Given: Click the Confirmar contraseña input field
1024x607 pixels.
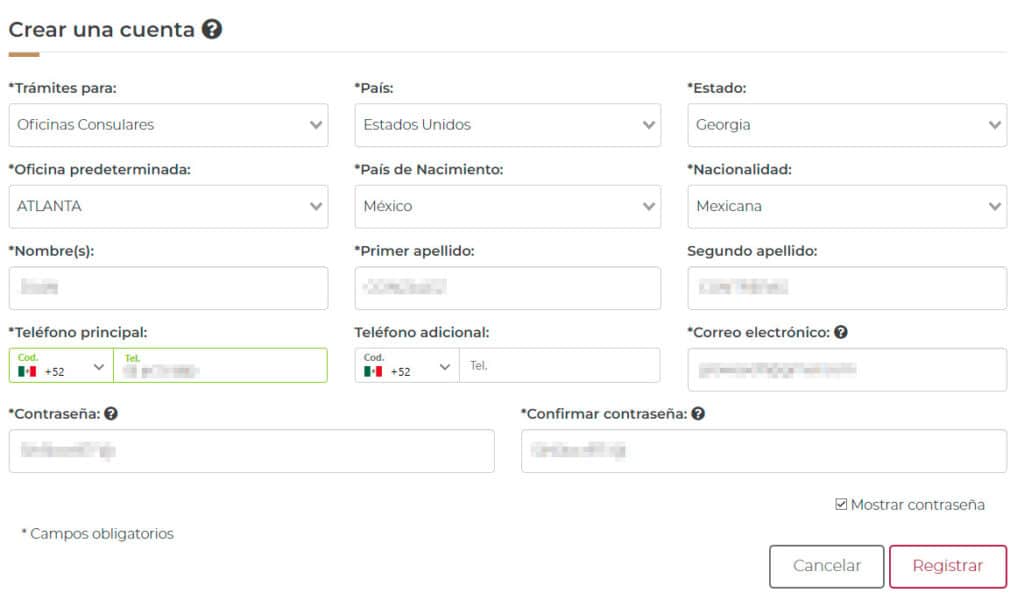Looking at the screenshot, I should click(763, 451).
